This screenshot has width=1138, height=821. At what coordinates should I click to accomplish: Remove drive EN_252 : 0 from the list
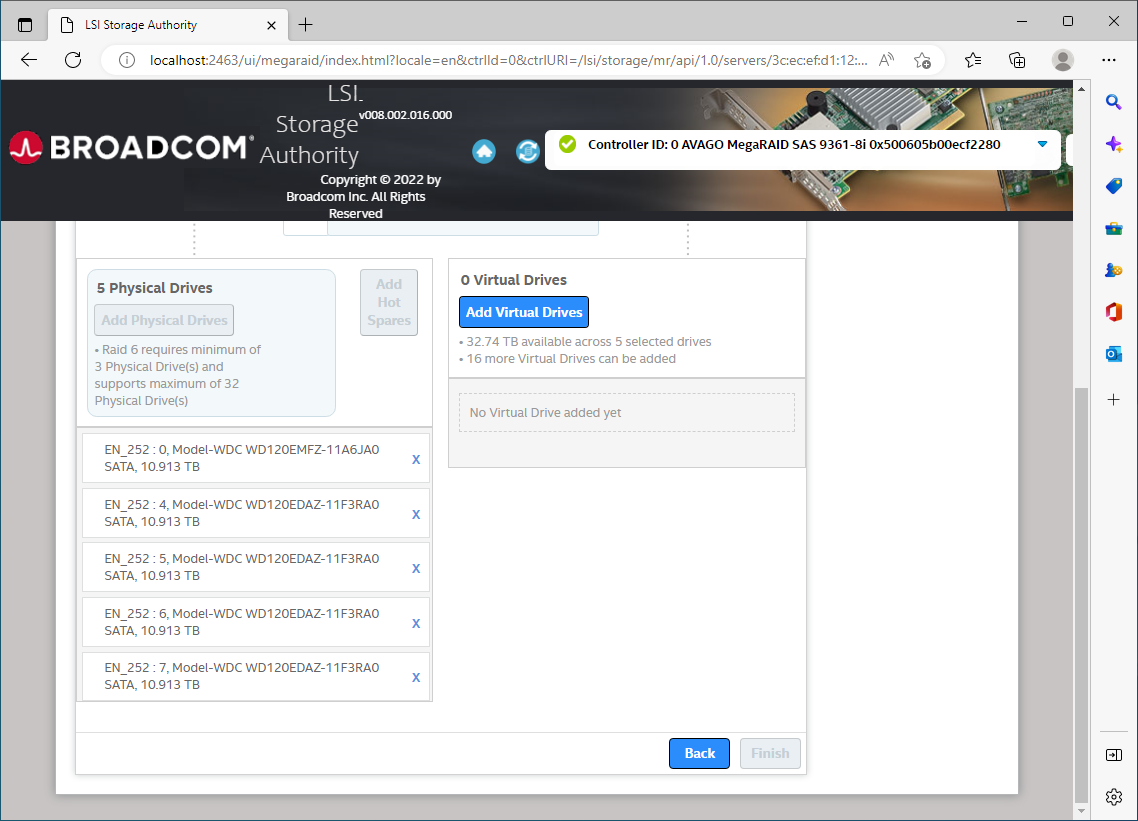pyautogui.click(x=416, y=459)
